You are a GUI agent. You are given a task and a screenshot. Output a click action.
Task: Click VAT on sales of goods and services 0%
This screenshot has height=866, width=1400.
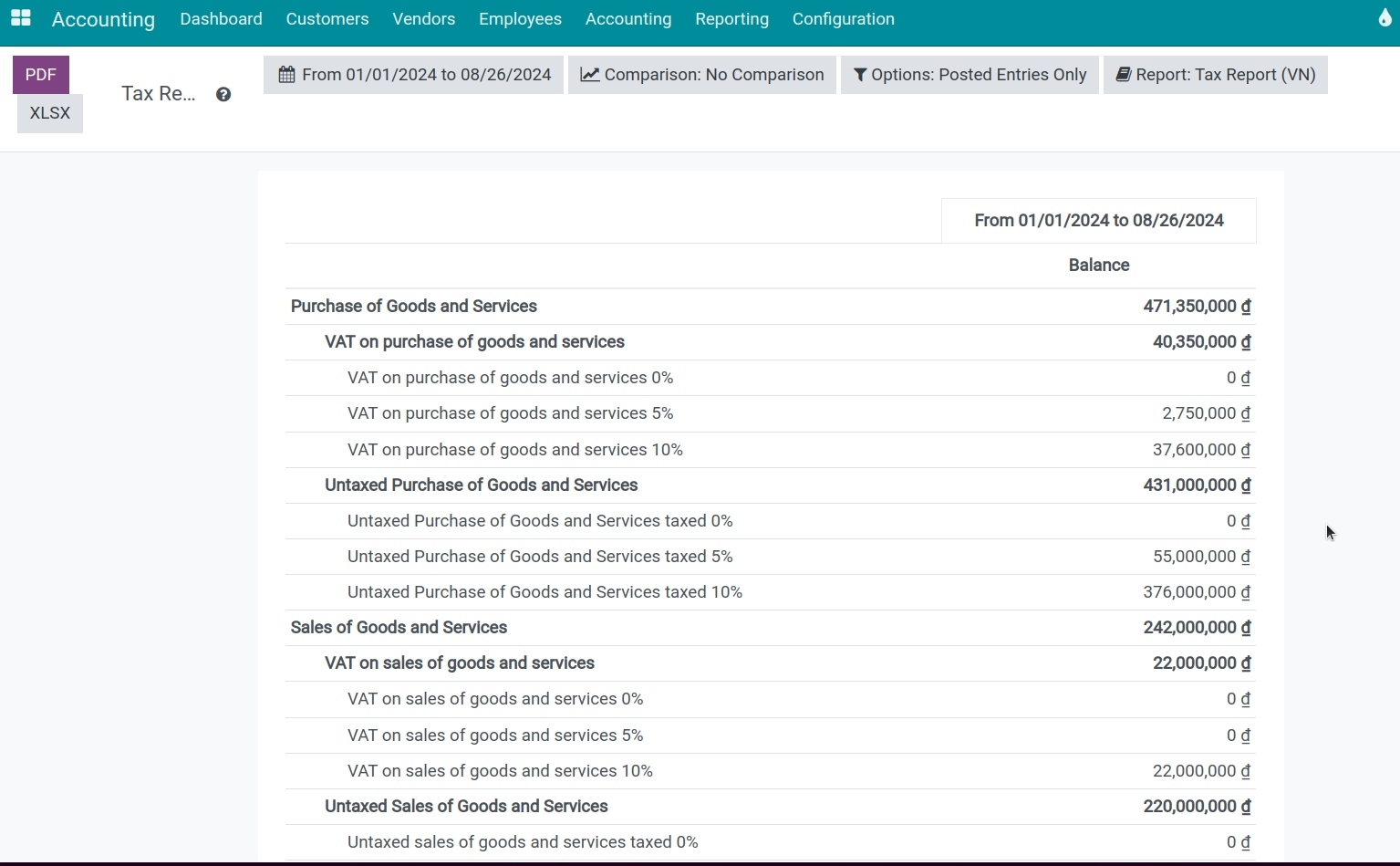495,699
